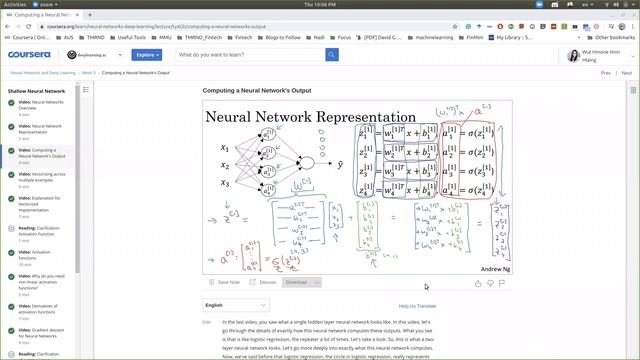Go to the Prev lesson
Image resolution: width=640 pixels, height=360 pixels.
tap(606, 73)
